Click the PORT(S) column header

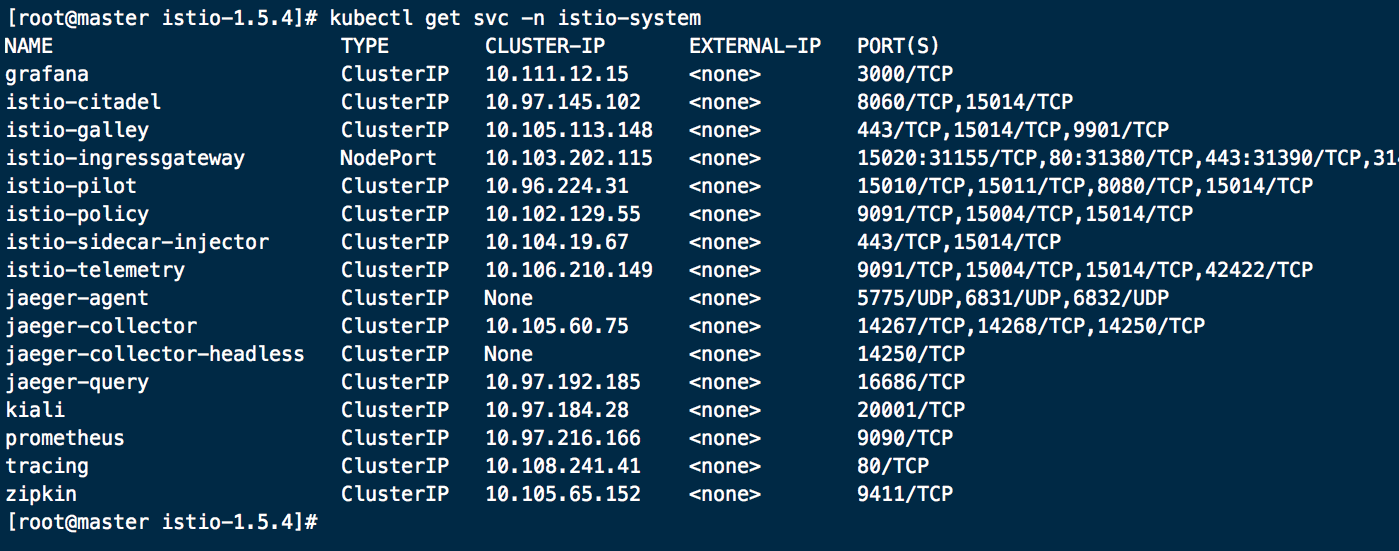click(898, 46)
